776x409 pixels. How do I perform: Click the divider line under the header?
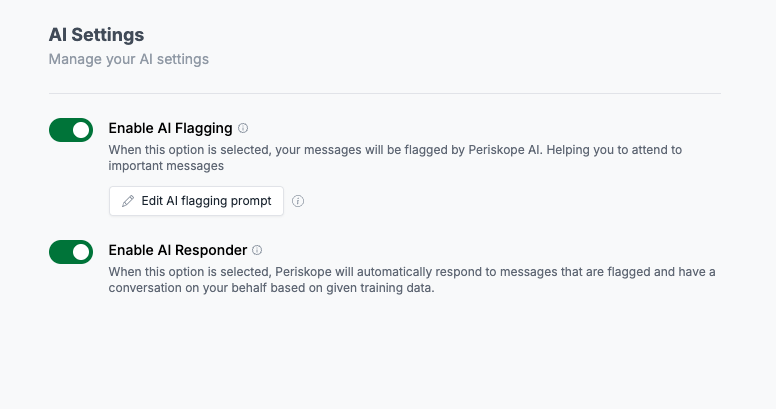(385, 93)
